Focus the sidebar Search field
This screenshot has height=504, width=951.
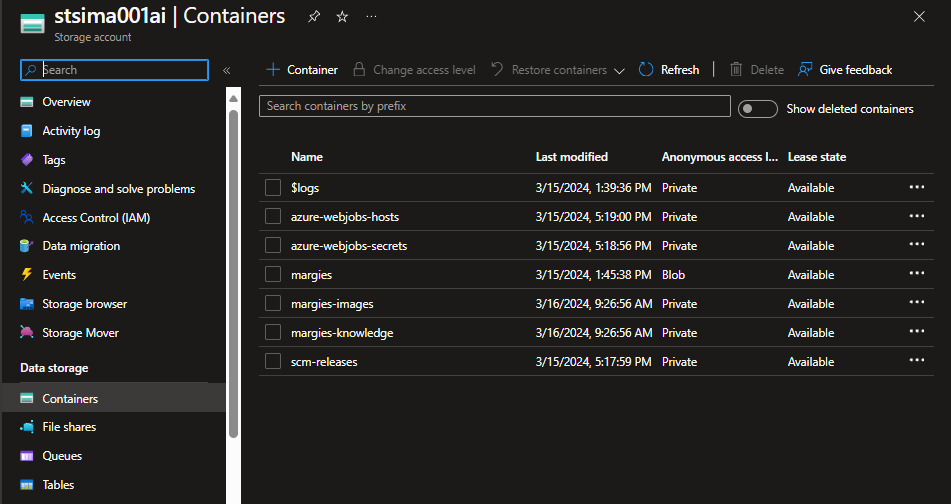click(x=115, y=70)
